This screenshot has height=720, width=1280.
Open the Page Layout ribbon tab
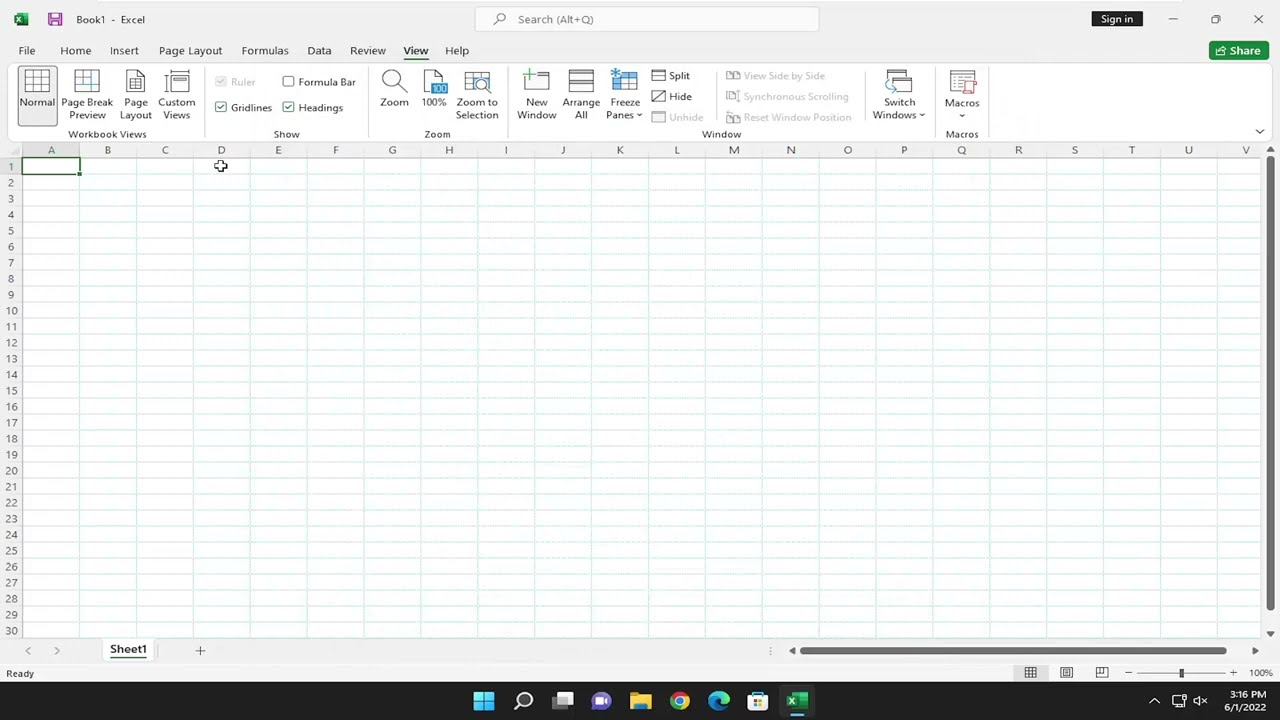point(190,50)
